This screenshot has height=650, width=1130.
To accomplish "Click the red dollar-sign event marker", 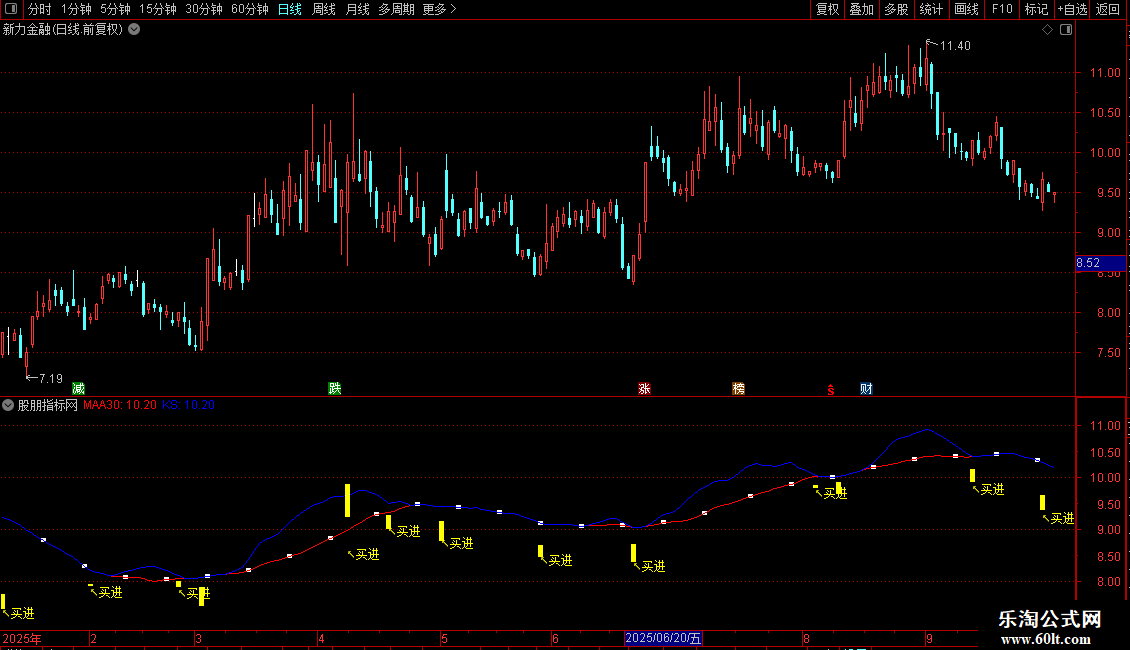I will [831, 389].
